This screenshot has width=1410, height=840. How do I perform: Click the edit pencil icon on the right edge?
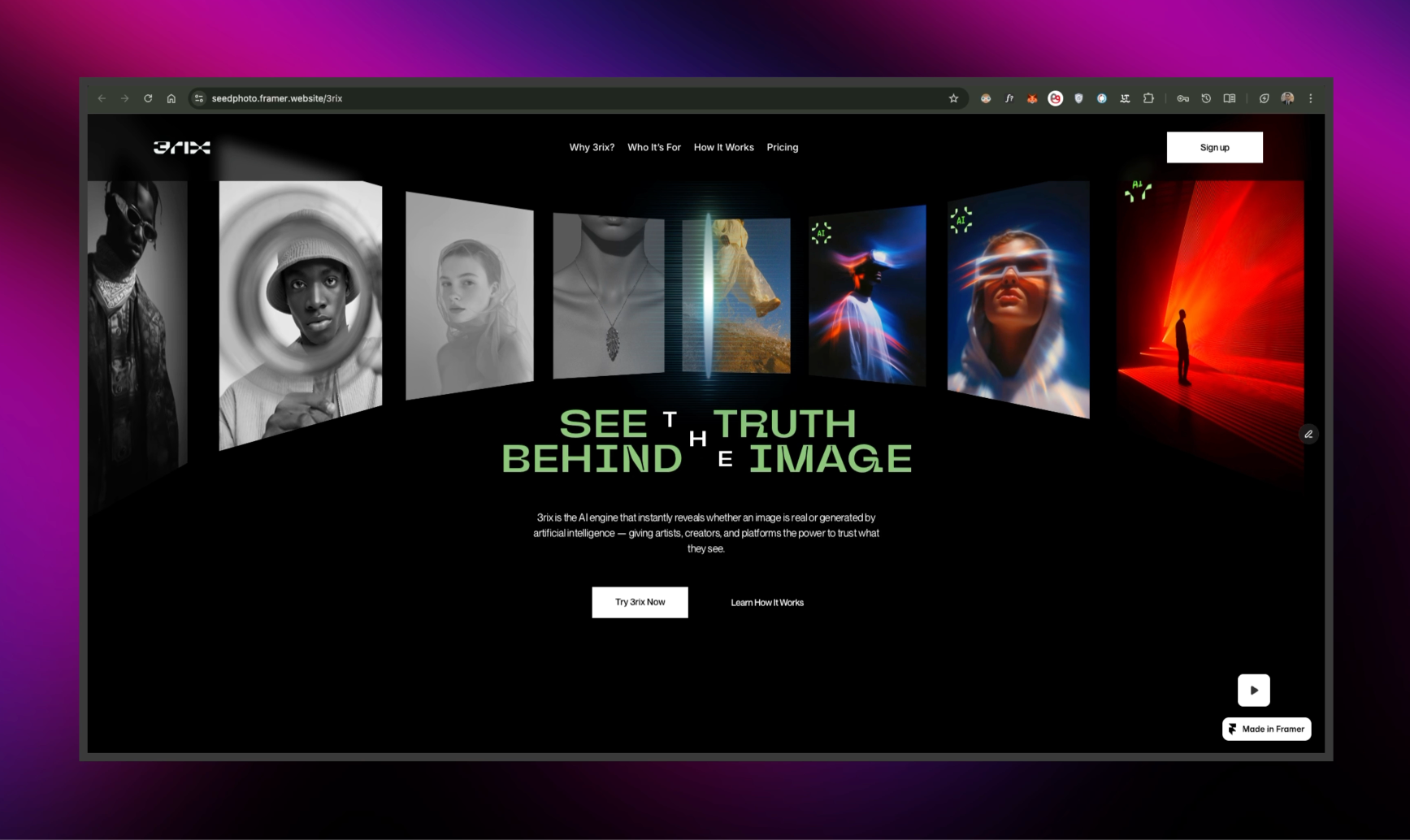(x=1308, y=434)
